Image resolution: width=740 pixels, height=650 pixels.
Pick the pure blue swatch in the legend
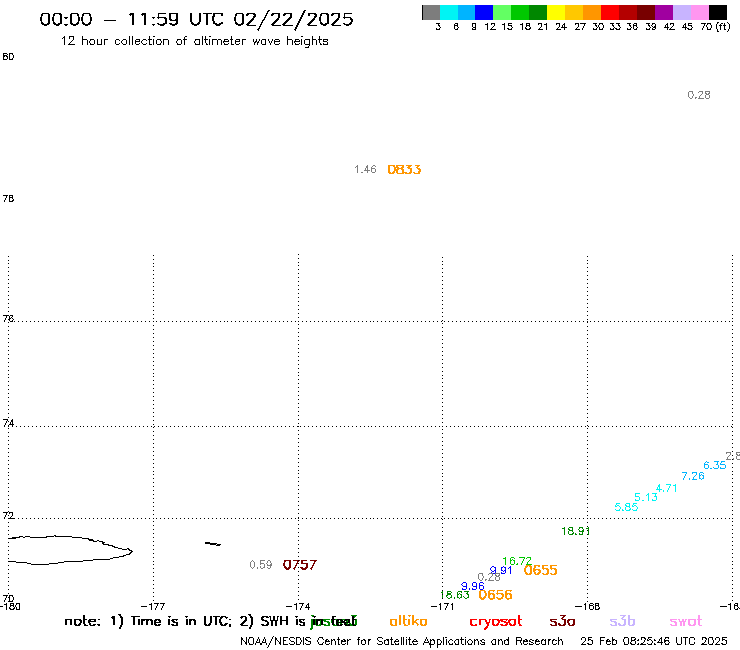[x=484, y=13]
